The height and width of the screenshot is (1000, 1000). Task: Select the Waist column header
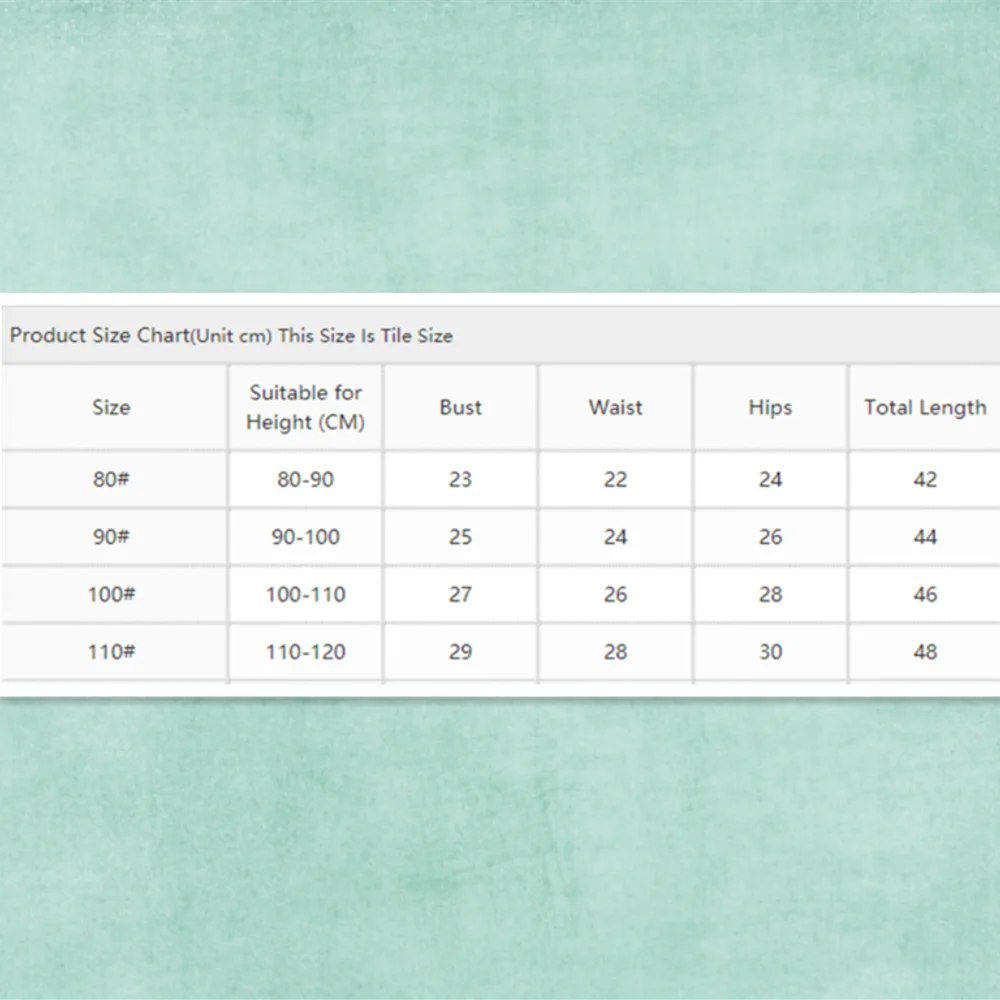click(x=615, y=408)
